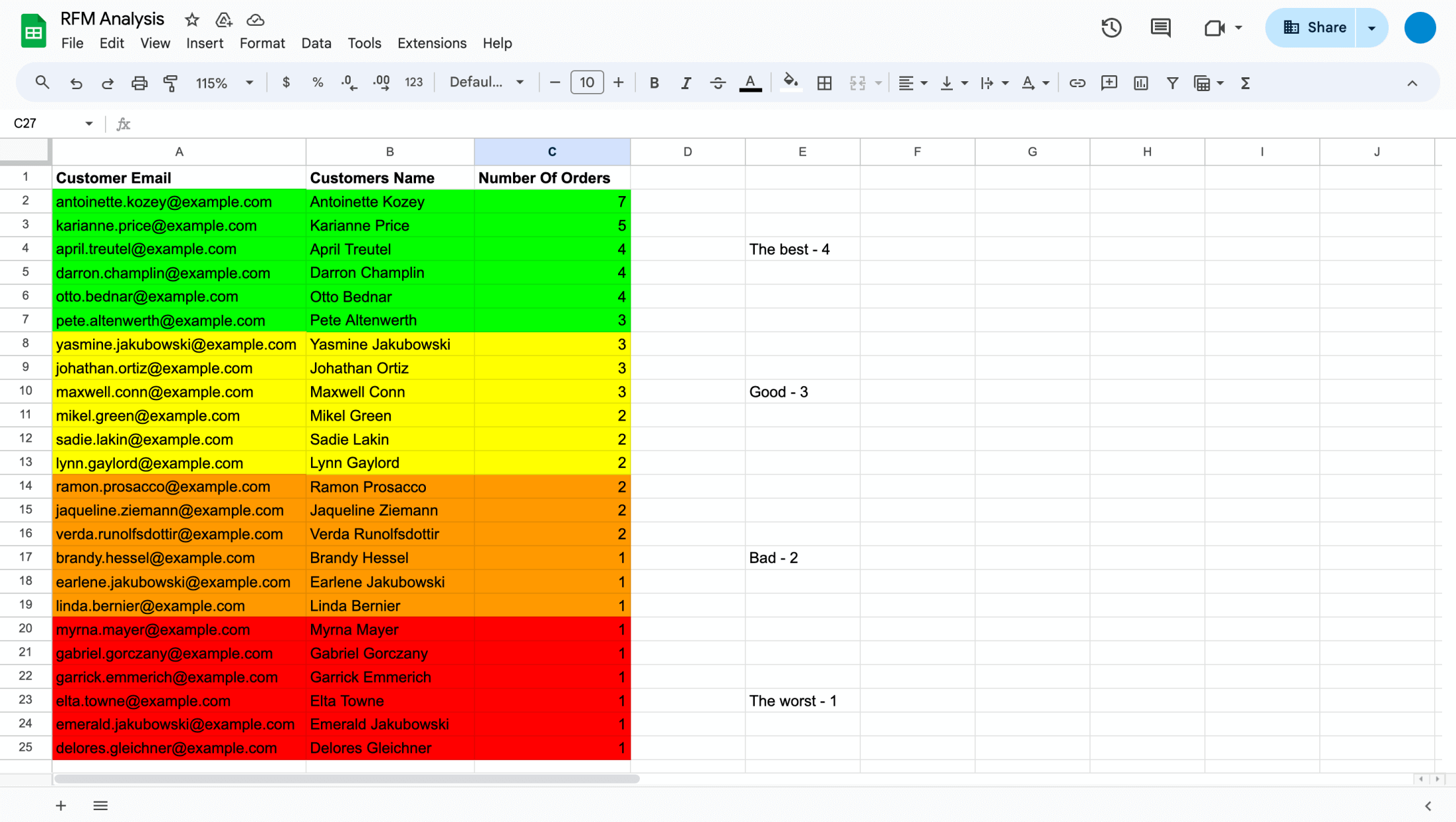Insert a chart
The height and width of the screenshot is (822, 1456).
[1140, 83]
